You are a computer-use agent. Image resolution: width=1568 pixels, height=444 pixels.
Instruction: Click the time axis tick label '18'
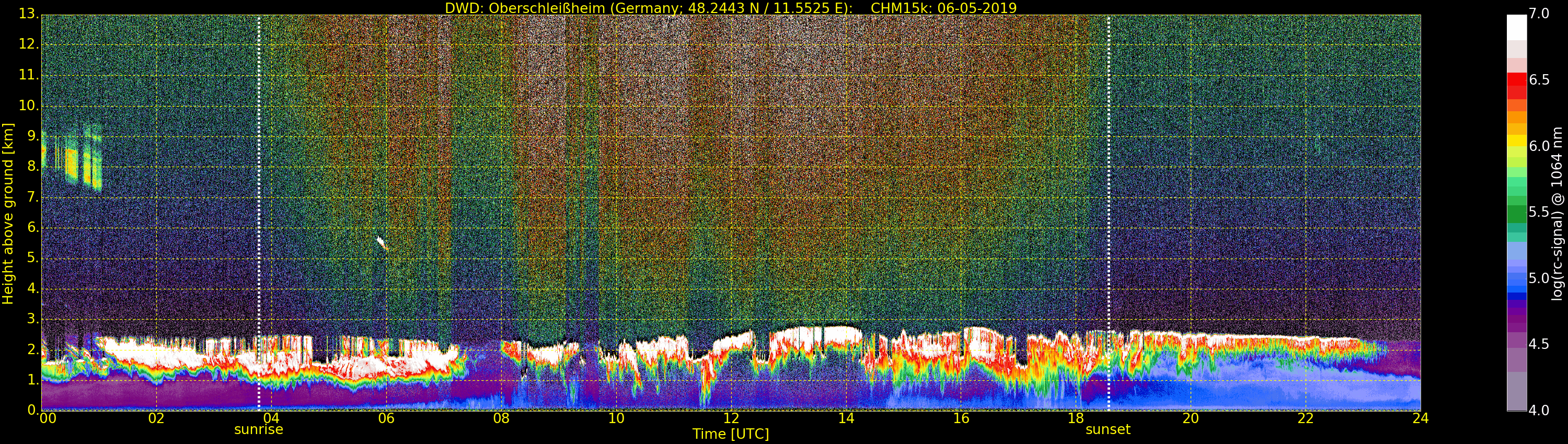click(x=1076, y=418)
